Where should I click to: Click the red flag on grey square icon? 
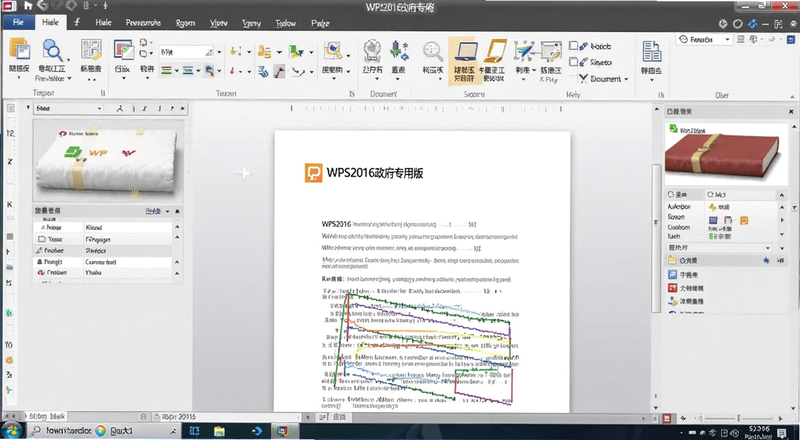click(x=279, y=71)
